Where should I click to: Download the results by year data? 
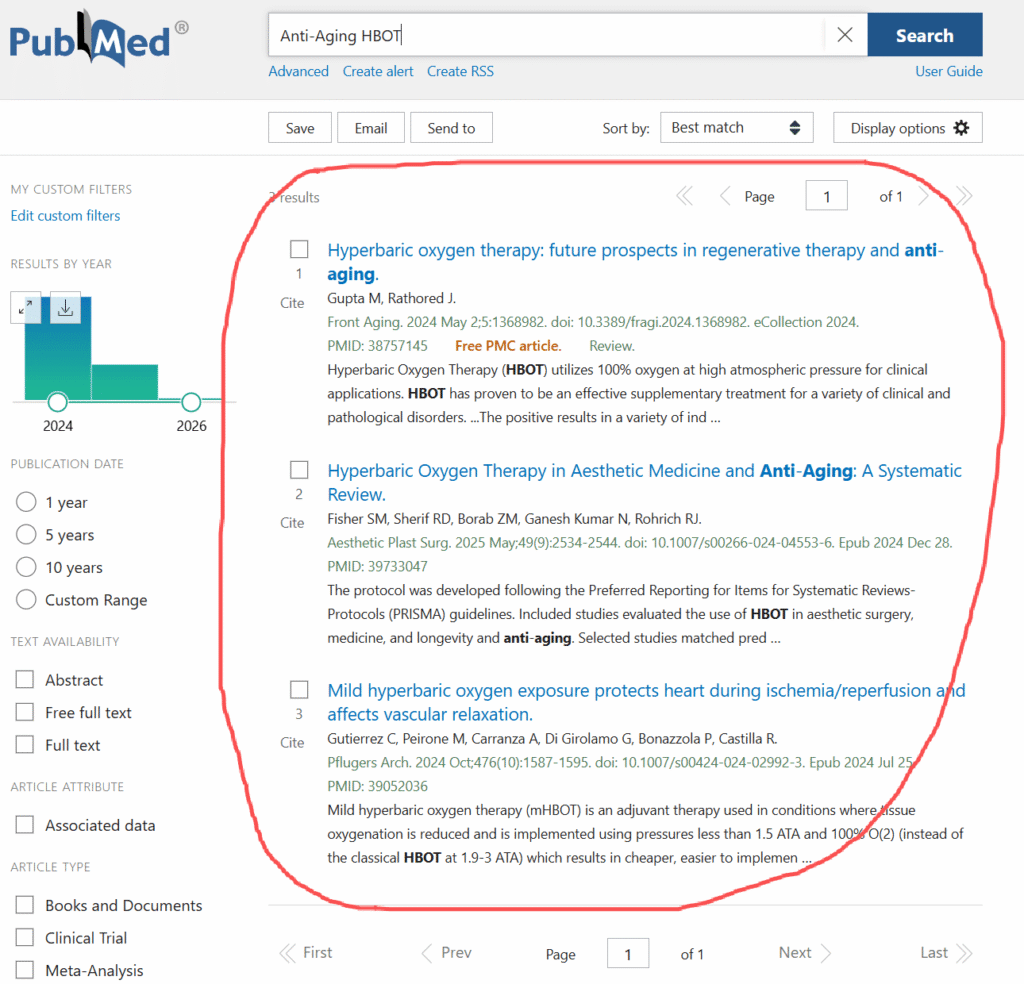pos(65,307)
